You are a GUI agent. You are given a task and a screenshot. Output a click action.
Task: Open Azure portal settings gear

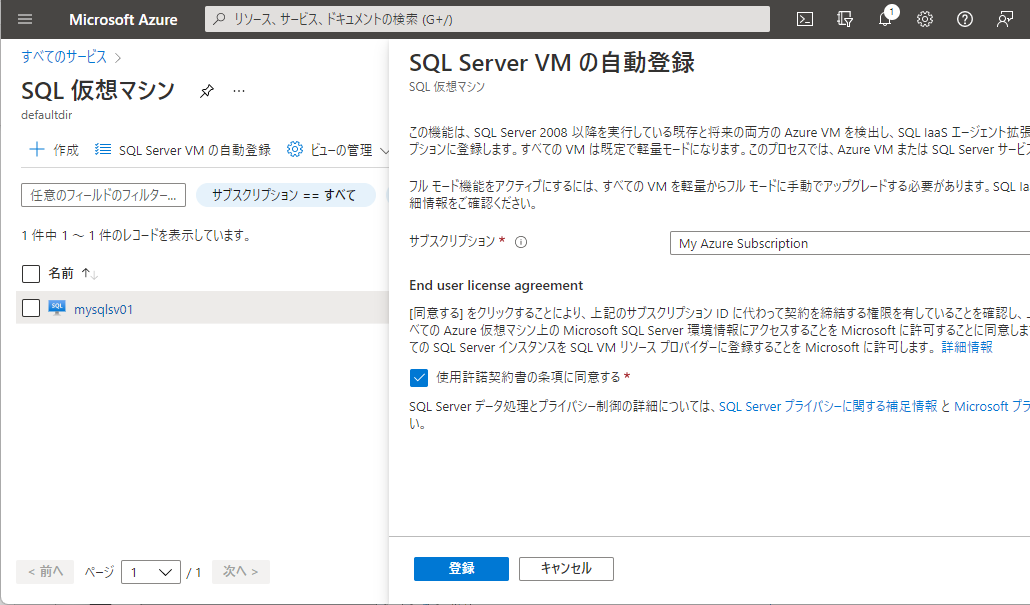pyautogui.click(x=924, y=18)
